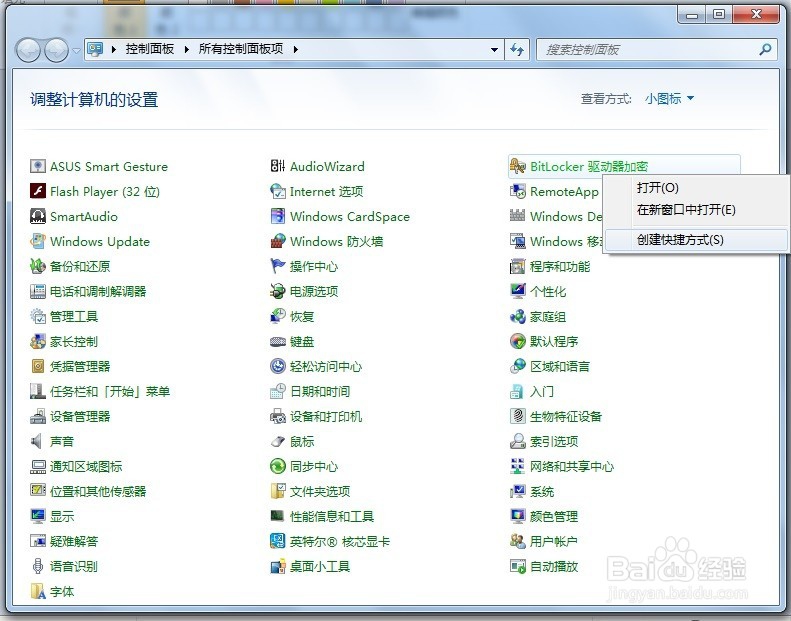The image size is (791, 621).
Task: Open the 区域和语言 link
Action: coord(560,366)
